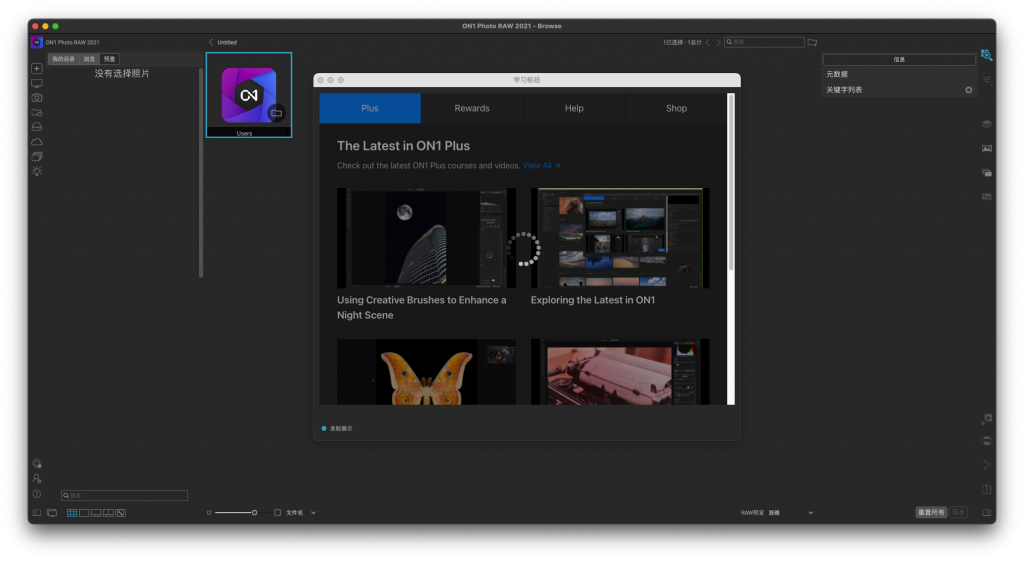Click the ON1 Photo RAW logo icon
The image size is (1024, 561).
click(x=37, y=42)
